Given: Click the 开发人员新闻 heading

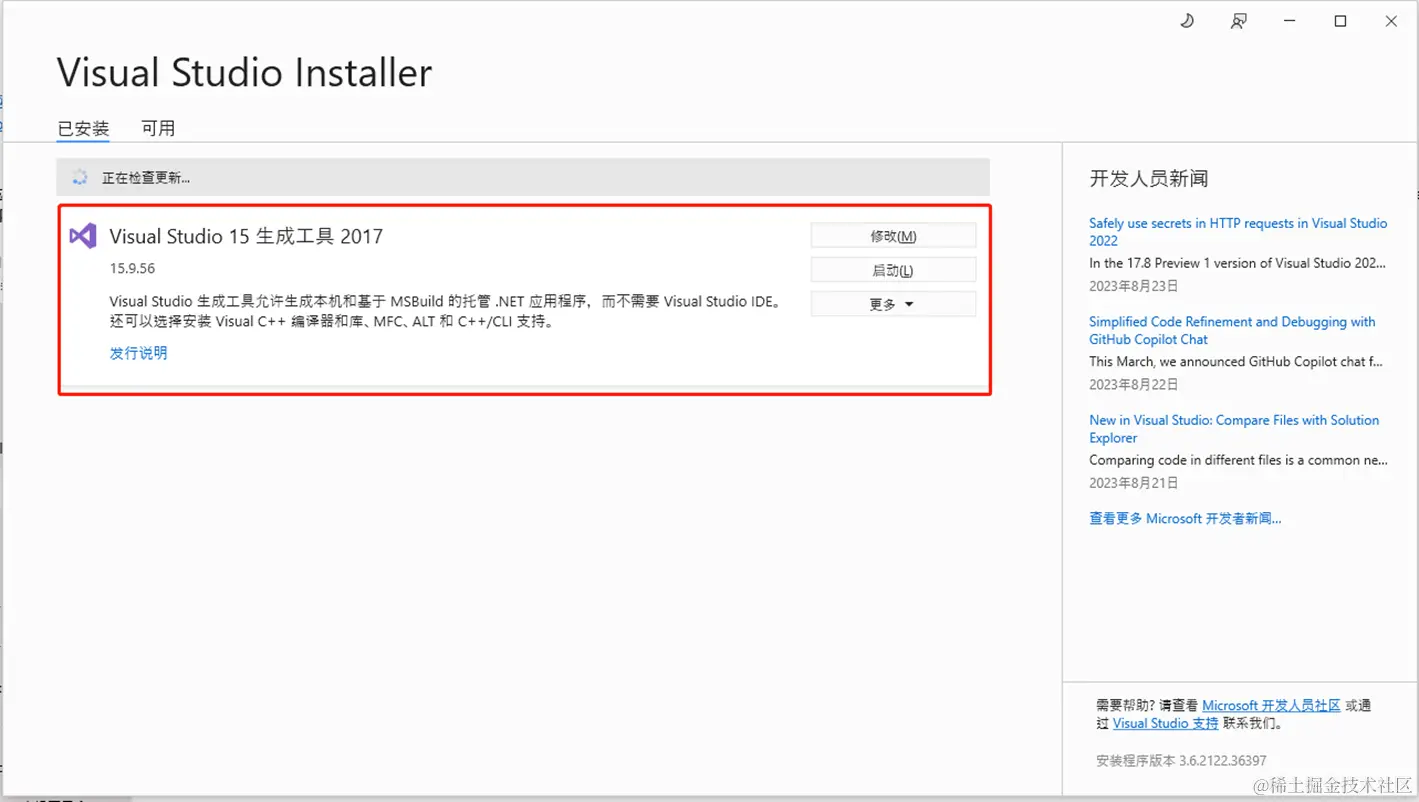Looking at the screenshot, I should 1149,179.
